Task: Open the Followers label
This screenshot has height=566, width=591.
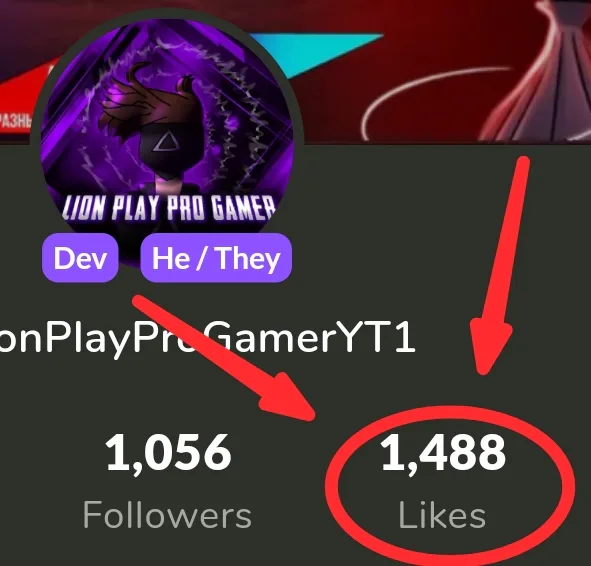Action: 167,515
